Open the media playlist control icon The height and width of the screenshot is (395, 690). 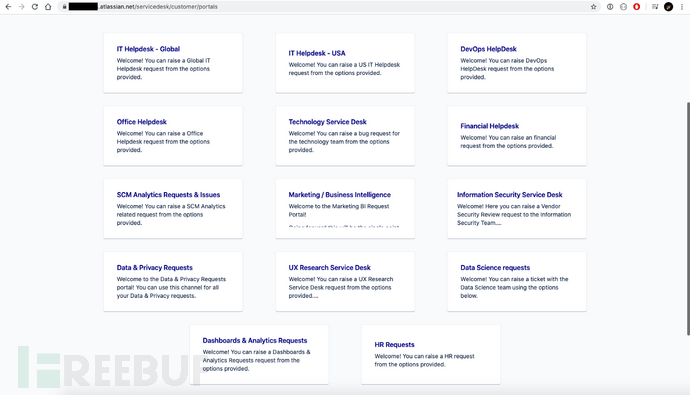pos(655,7)
